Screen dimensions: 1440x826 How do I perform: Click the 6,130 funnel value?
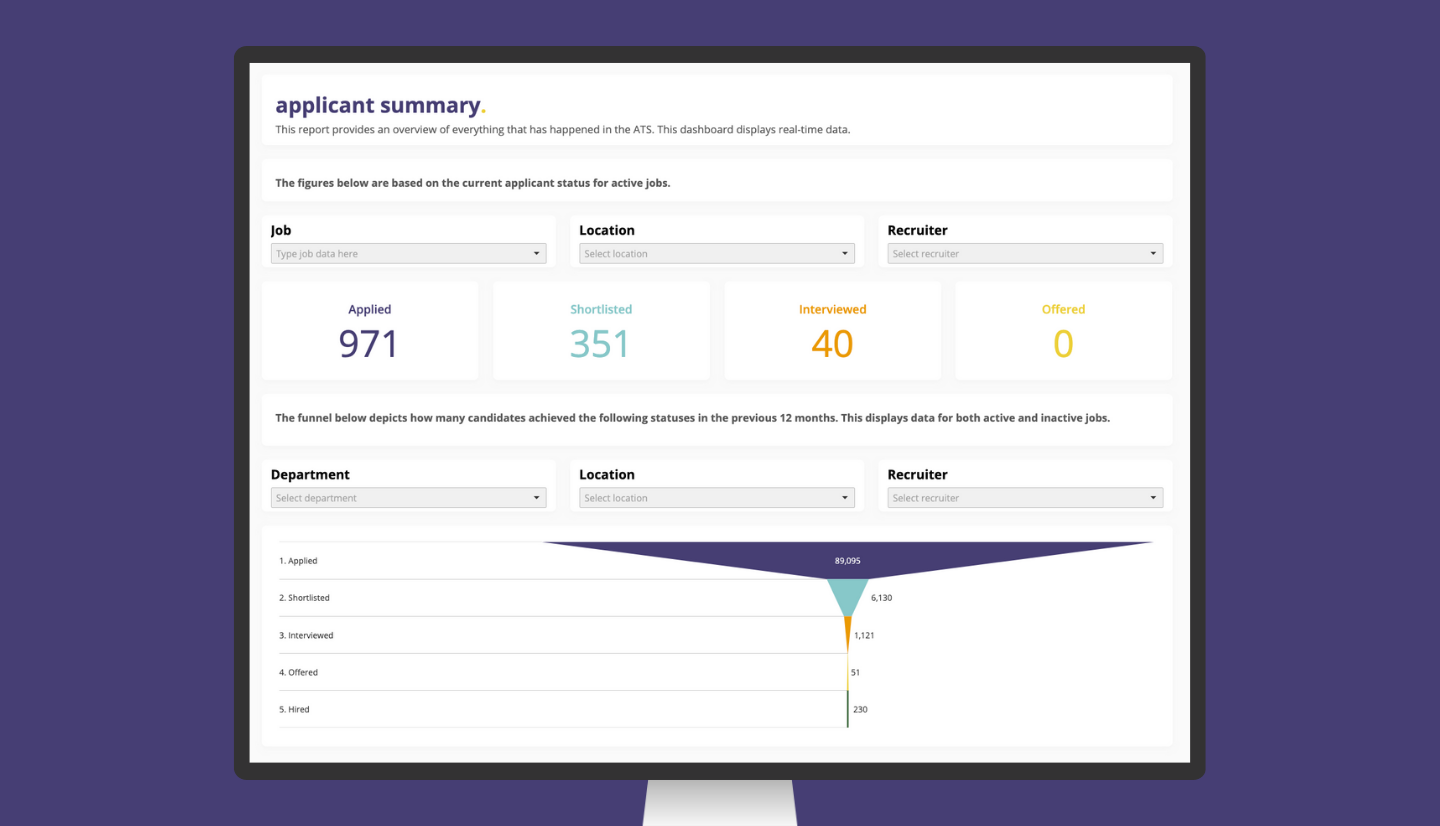click(x=880, y=598)
